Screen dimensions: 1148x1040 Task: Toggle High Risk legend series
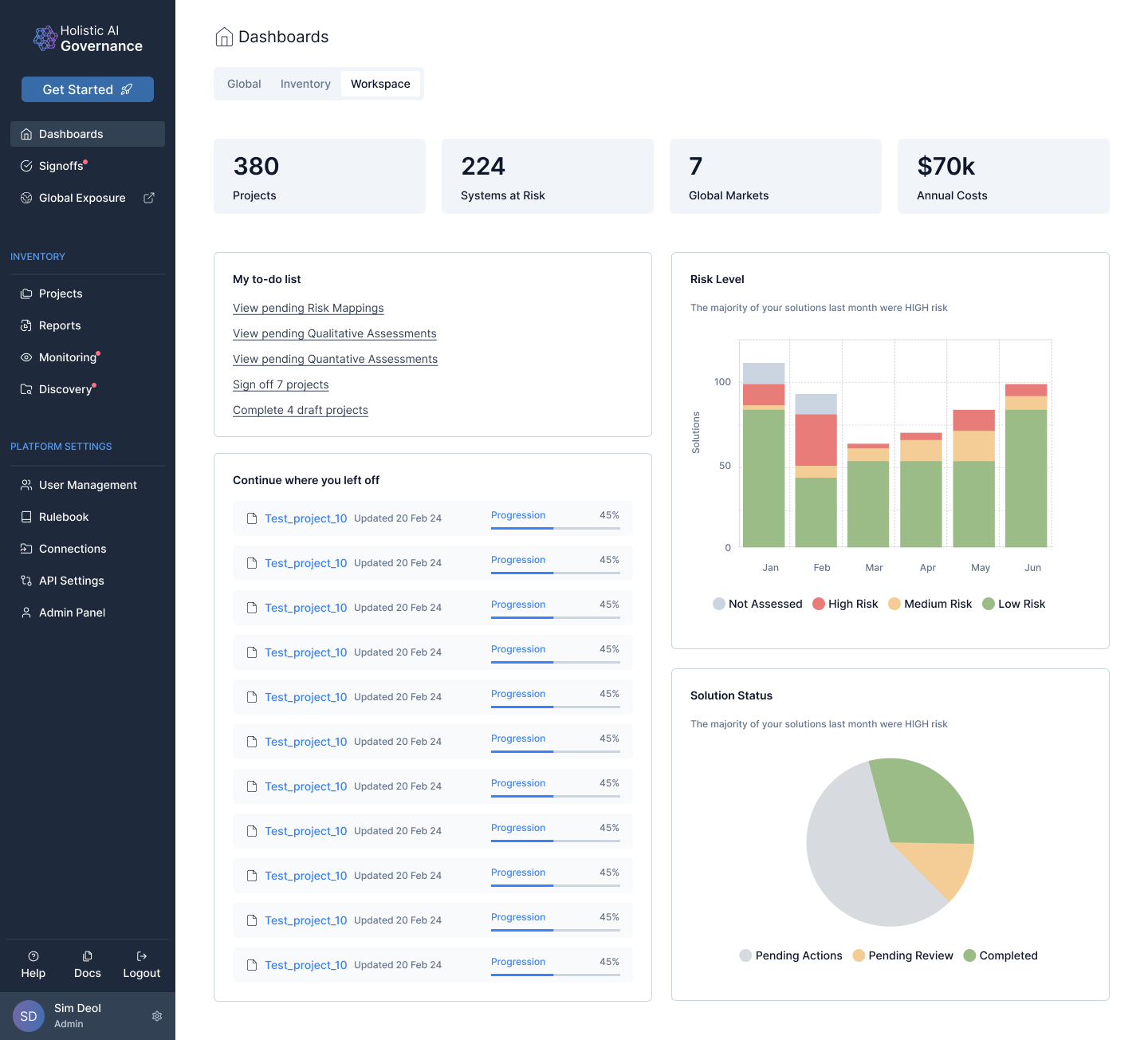(845, 604)
